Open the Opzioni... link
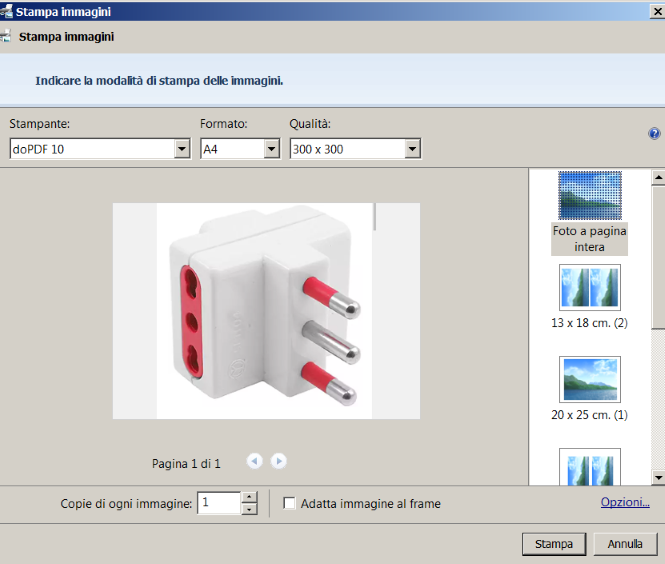 (x=625, y=502)
